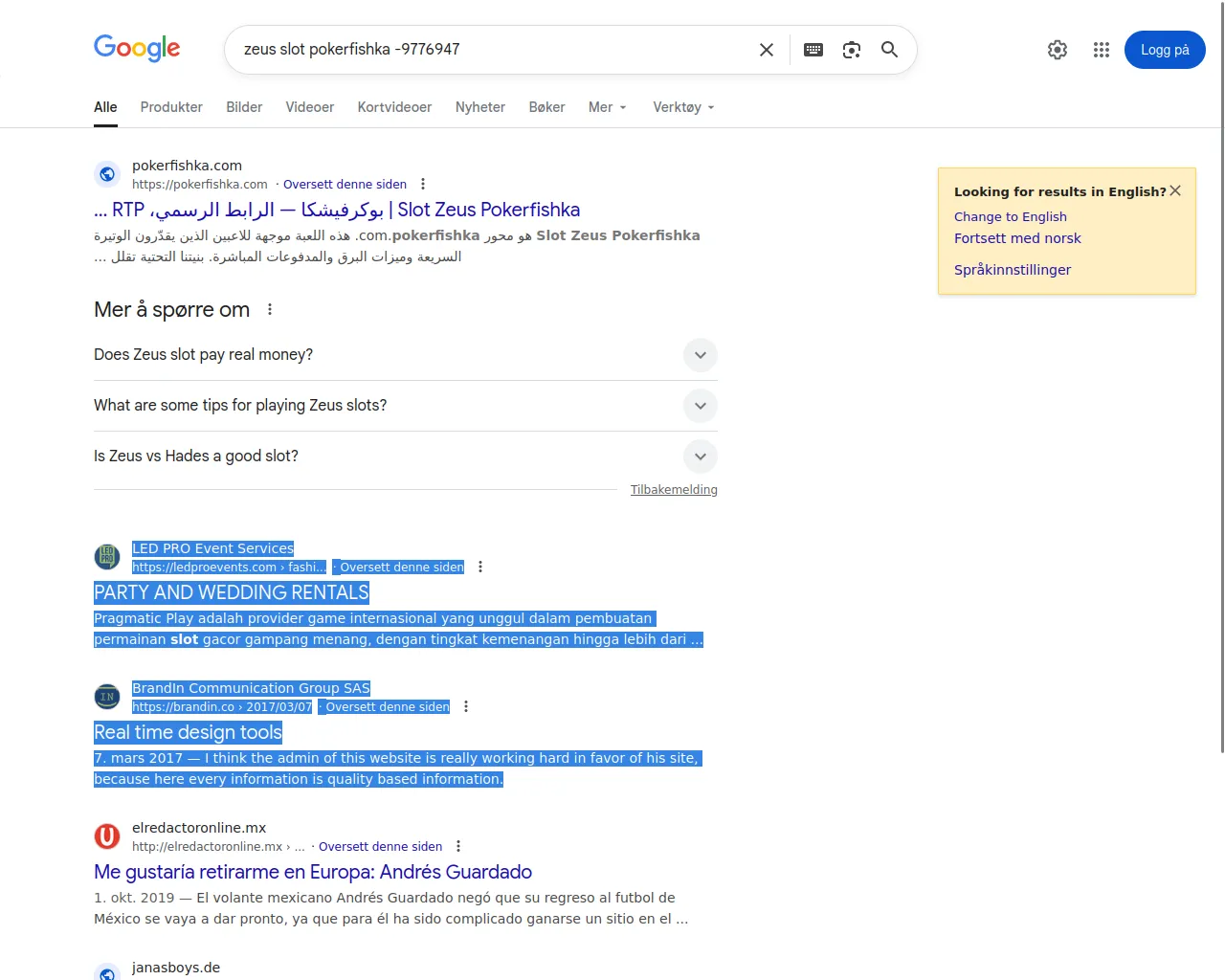Click the Logg på button
Image resolution: width=1225 pixels, height=980 pixels.
click(x=1164, y=50)
